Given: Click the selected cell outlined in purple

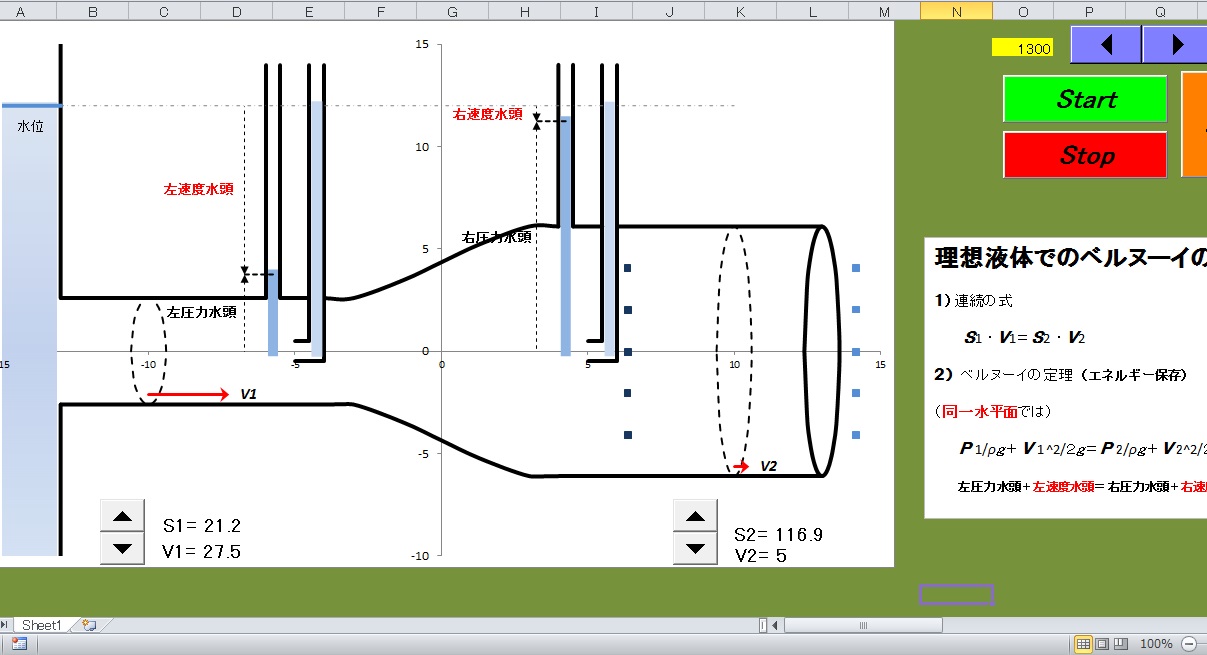Looking at the screenshot, I should pyautogui.click(x=956, y=595).
